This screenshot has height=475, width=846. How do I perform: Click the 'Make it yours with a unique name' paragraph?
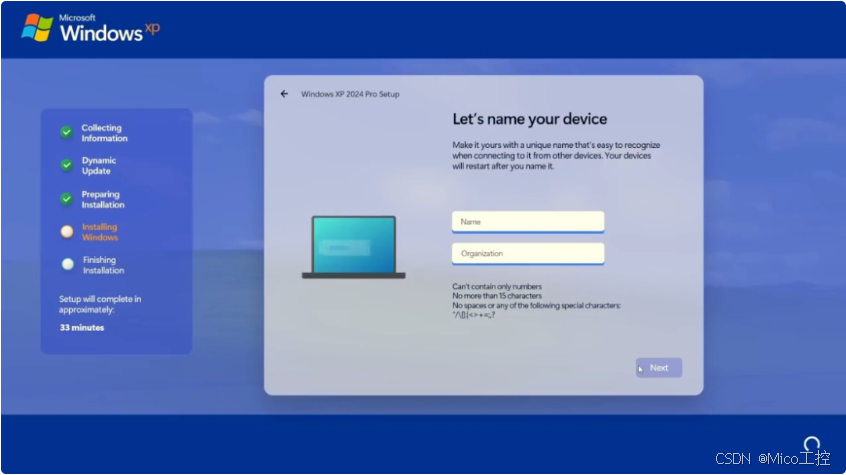(x=556, y=155)
